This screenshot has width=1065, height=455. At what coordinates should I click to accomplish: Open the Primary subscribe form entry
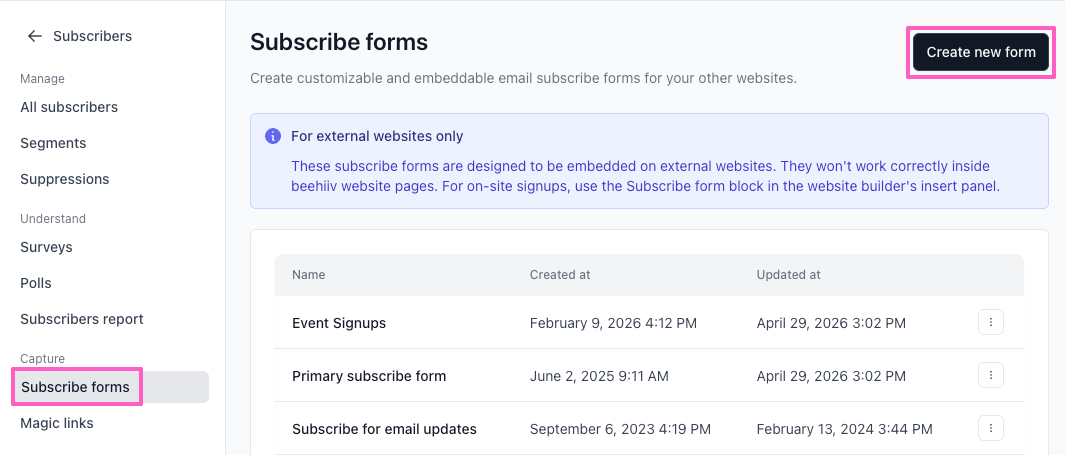(369, 376)
